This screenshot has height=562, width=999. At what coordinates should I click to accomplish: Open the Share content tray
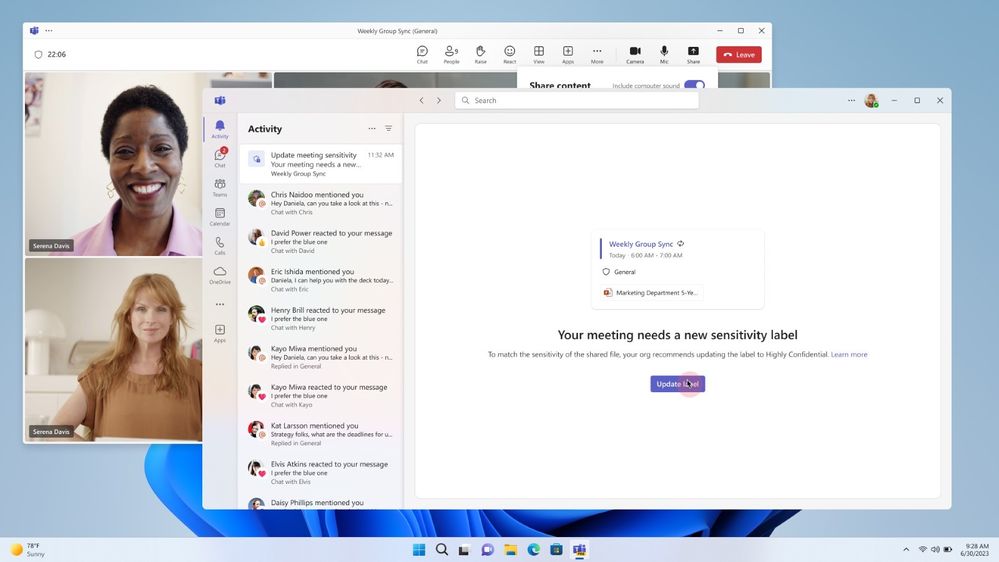point(693,54)
